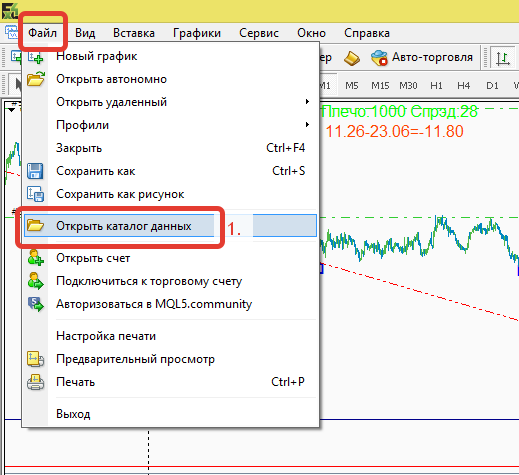
Task: Choose Предварительный просмотр
Action: coord(170,359)
